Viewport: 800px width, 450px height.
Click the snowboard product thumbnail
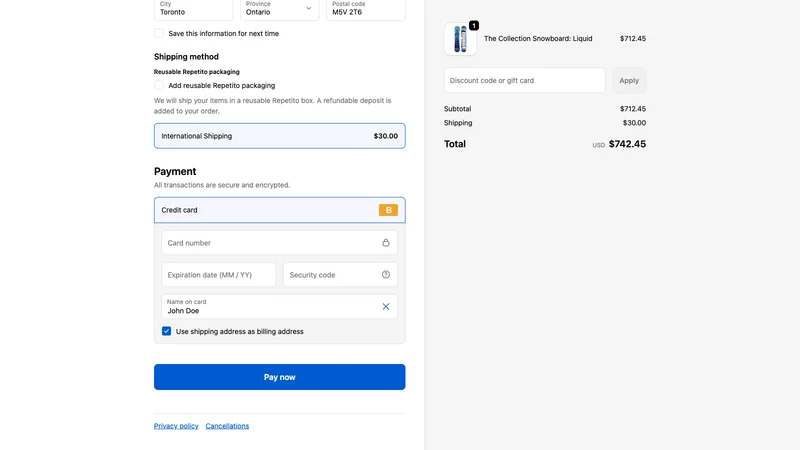460,39
